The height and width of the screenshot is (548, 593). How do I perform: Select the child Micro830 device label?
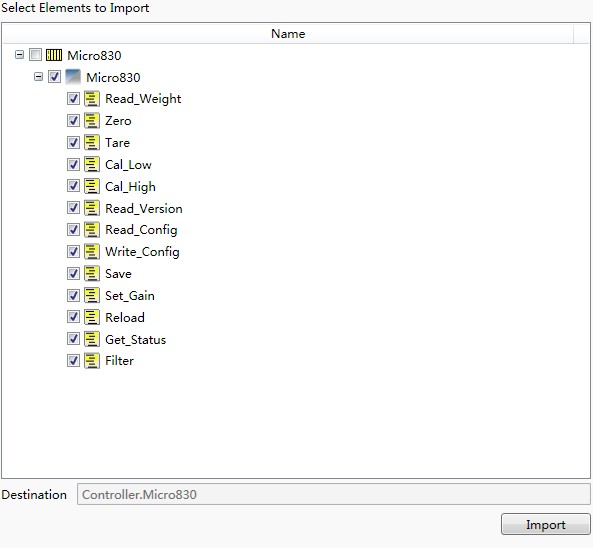(113, 78)
